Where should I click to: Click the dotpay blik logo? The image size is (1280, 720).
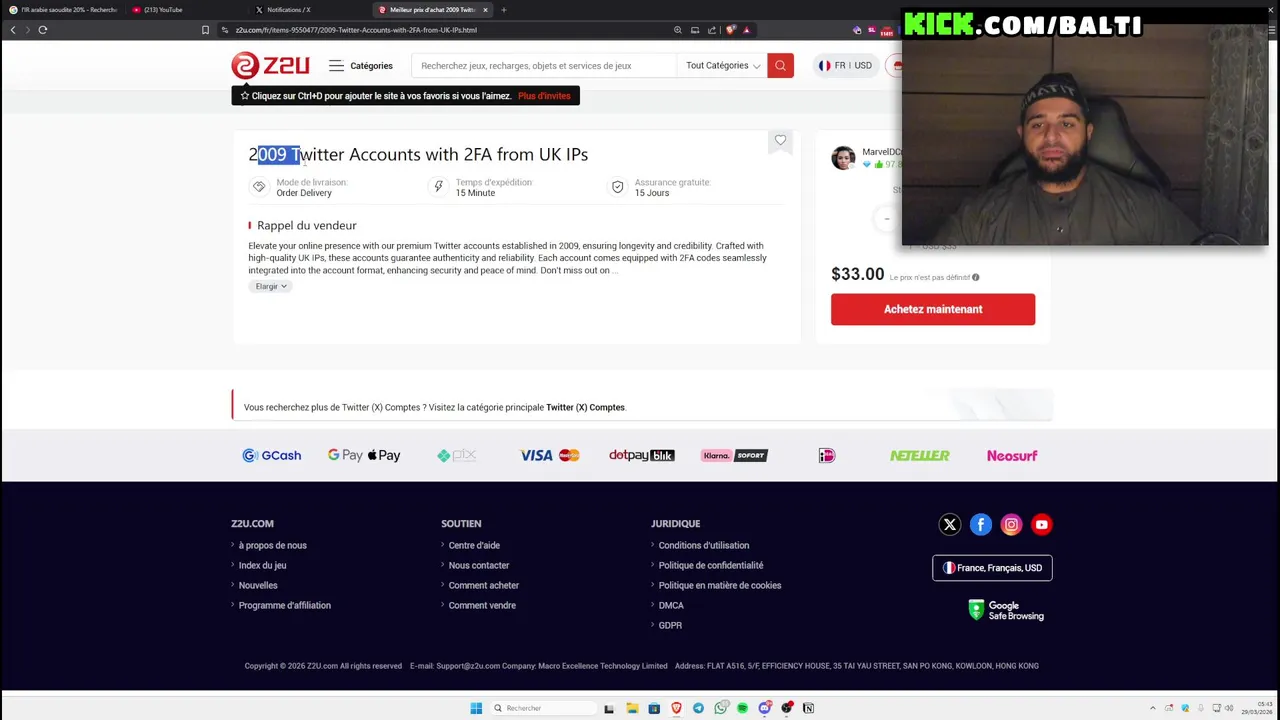coord(641,456)
